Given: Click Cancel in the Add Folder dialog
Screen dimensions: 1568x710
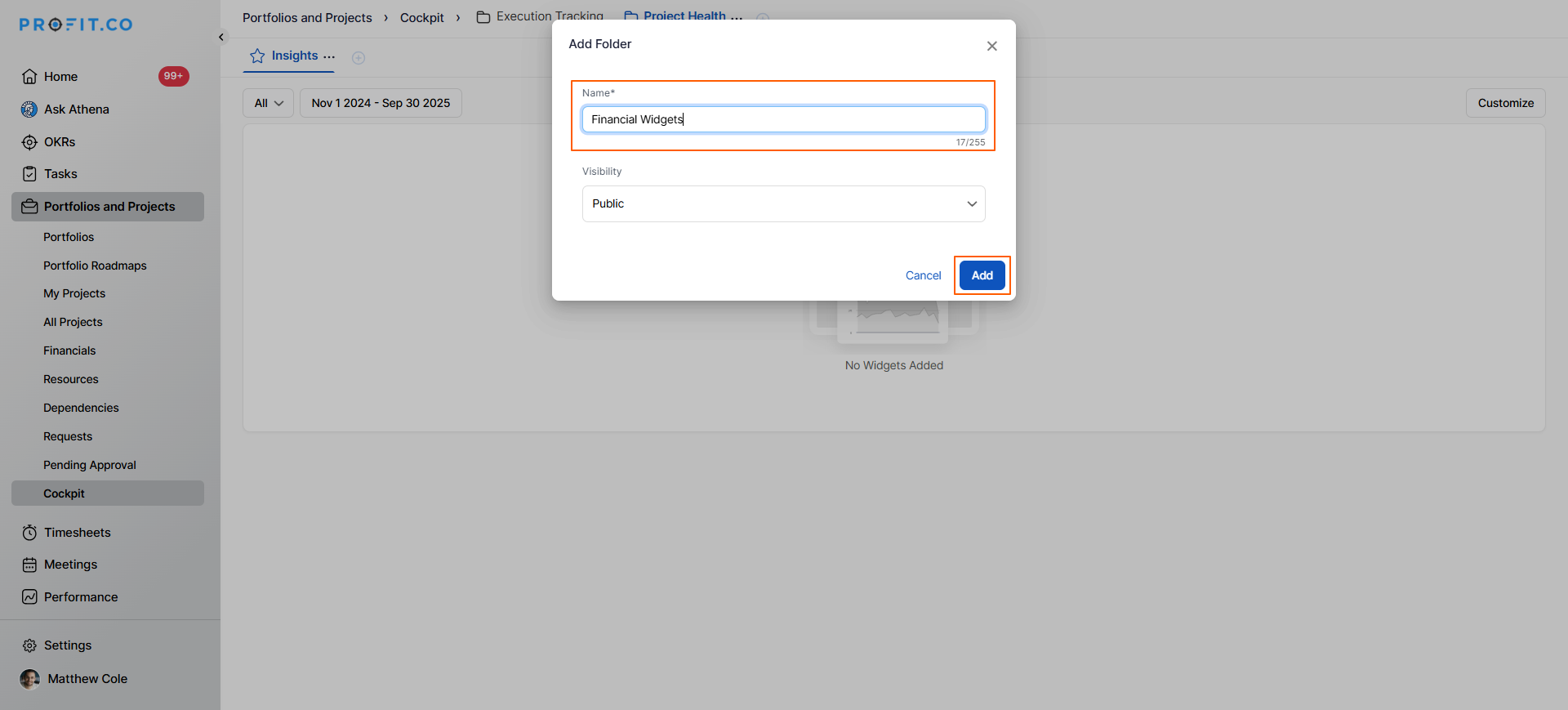Looking at the screenshot, I should point(924,275).
